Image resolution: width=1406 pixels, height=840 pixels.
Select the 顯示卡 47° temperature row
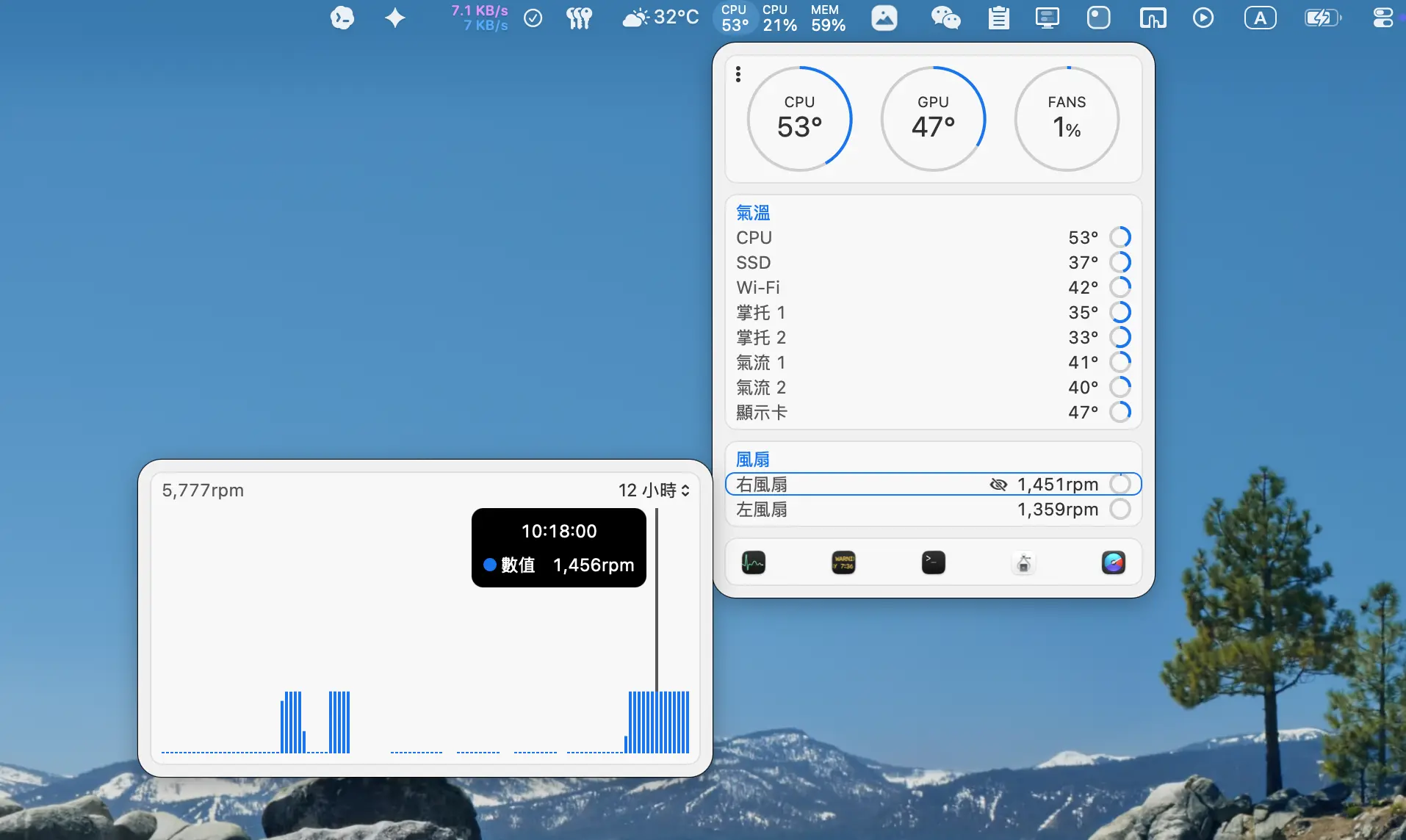click(934, 413)
